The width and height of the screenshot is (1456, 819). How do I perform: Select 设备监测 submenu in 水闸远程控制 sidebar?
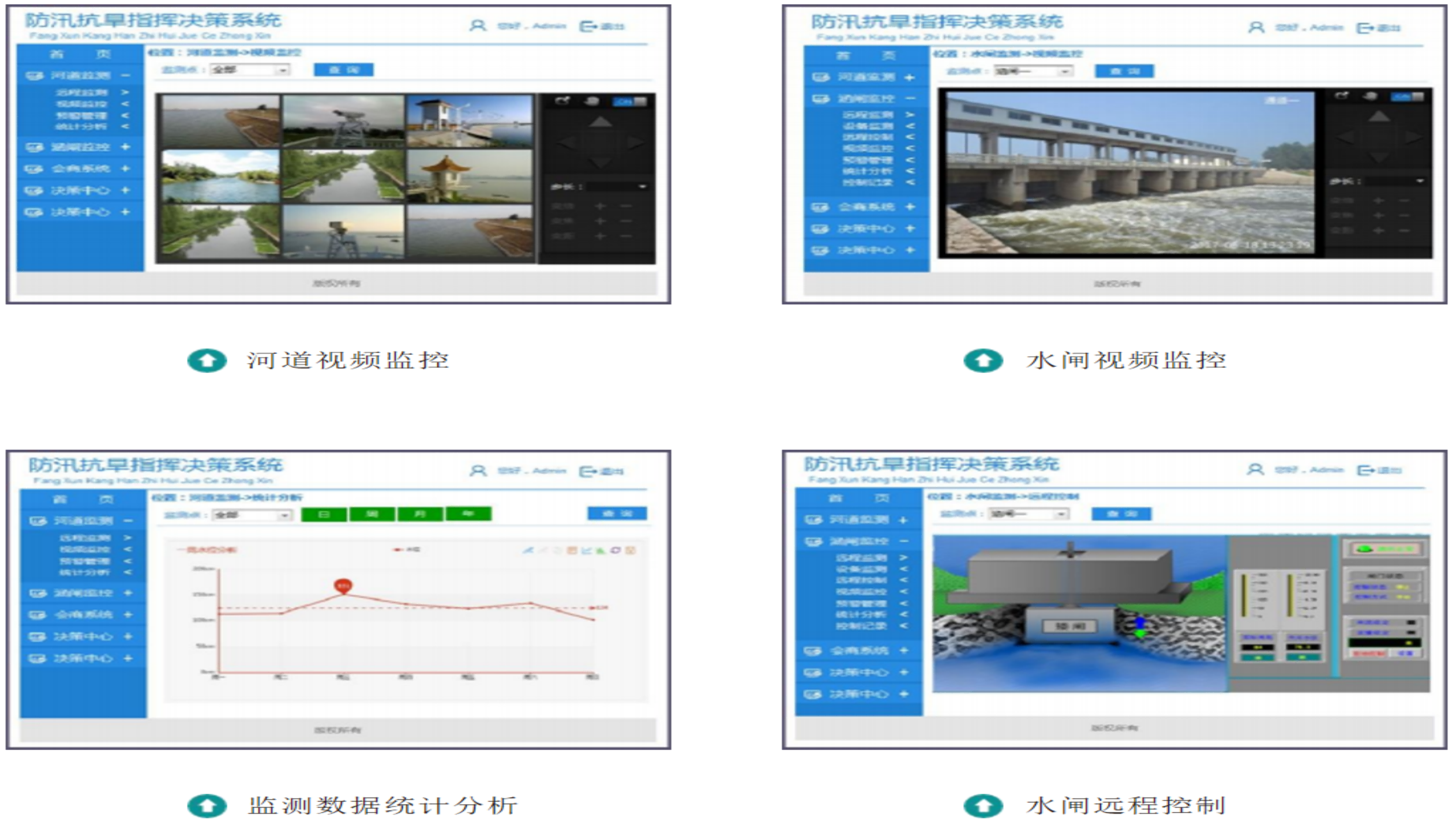[861, 569]
